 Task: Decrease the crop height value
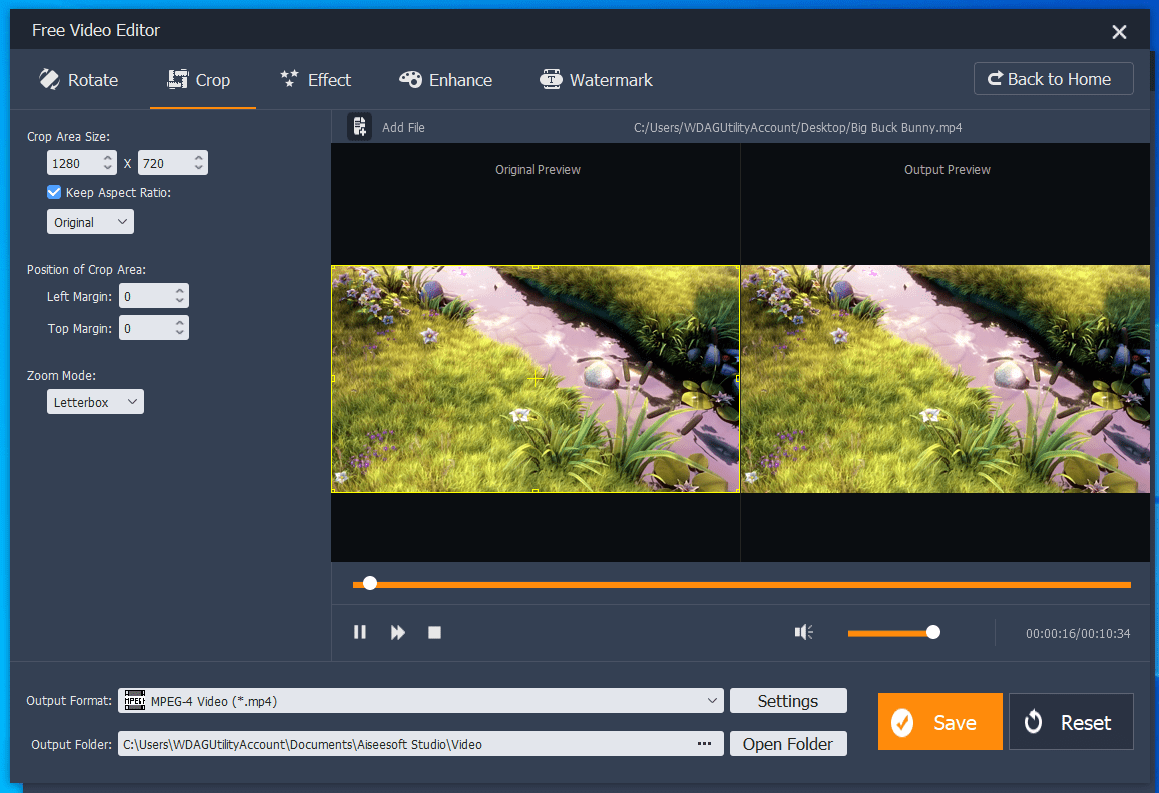(198, 169)
